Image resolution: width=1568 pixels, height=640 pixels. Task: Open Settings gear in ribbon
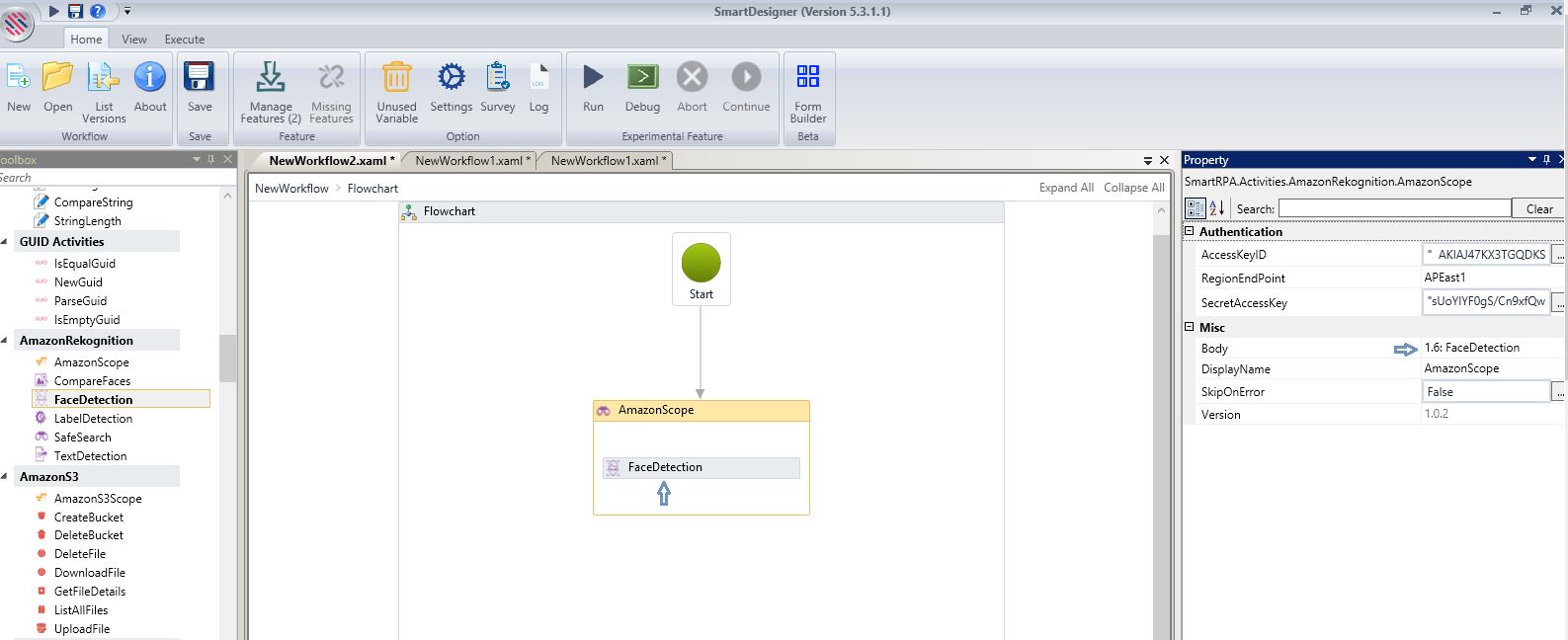click(x=451, y=78)
